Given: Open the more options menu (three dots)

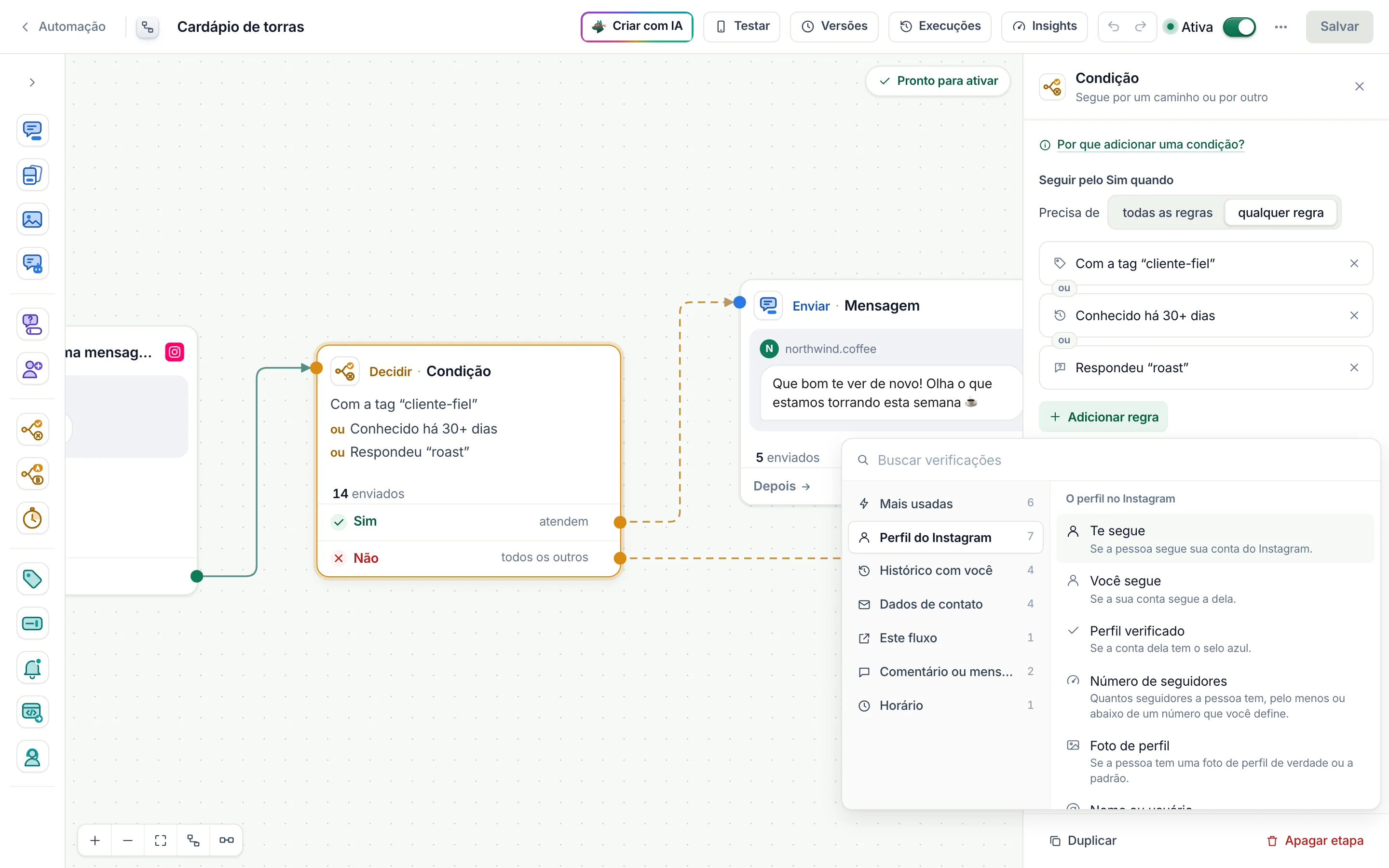Looking at the screenshot, I should [1280, 27].
